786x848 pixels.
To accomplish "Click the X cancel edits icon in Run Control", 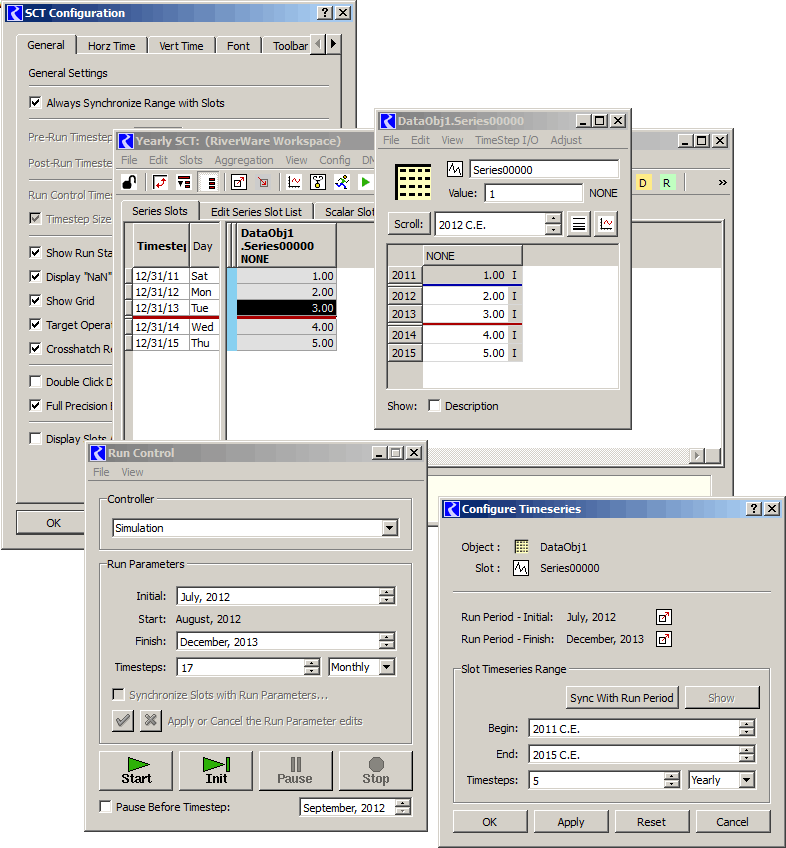I will coord(150,720).
